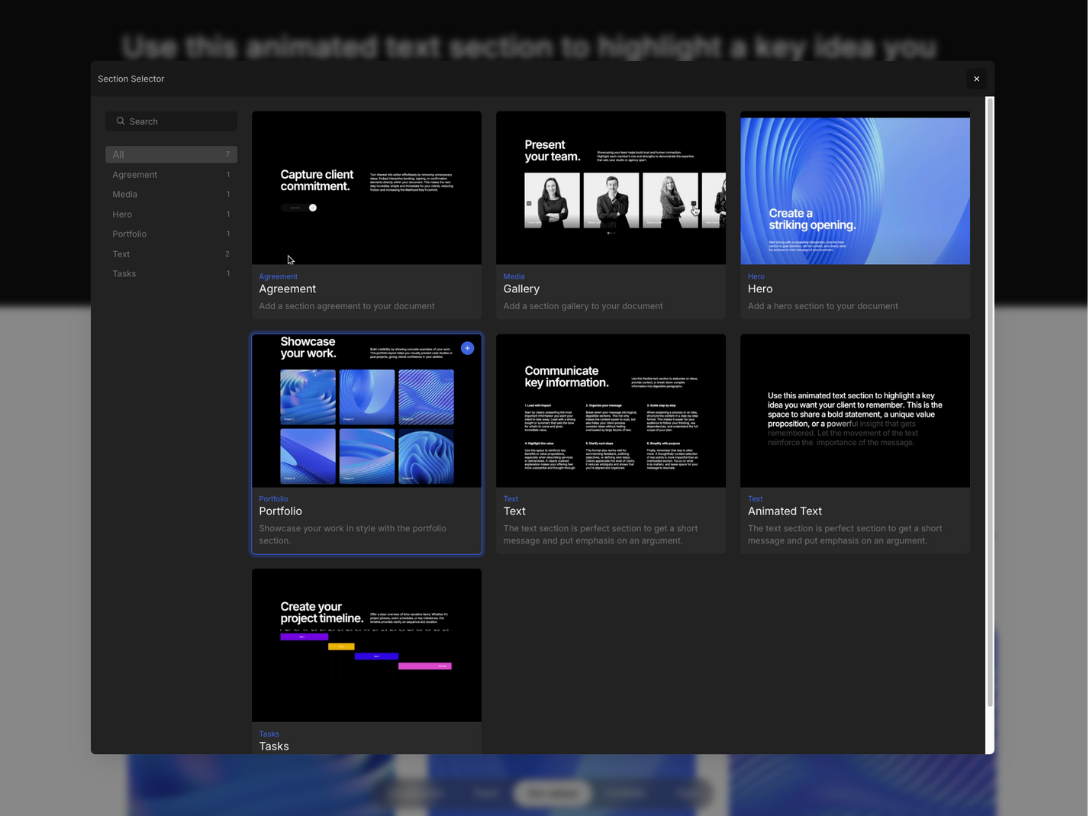Viewport: 1088px width, 816px height.
Task: Filter sections by Media category
Action: pyautogui.click(x=171, y=195)
